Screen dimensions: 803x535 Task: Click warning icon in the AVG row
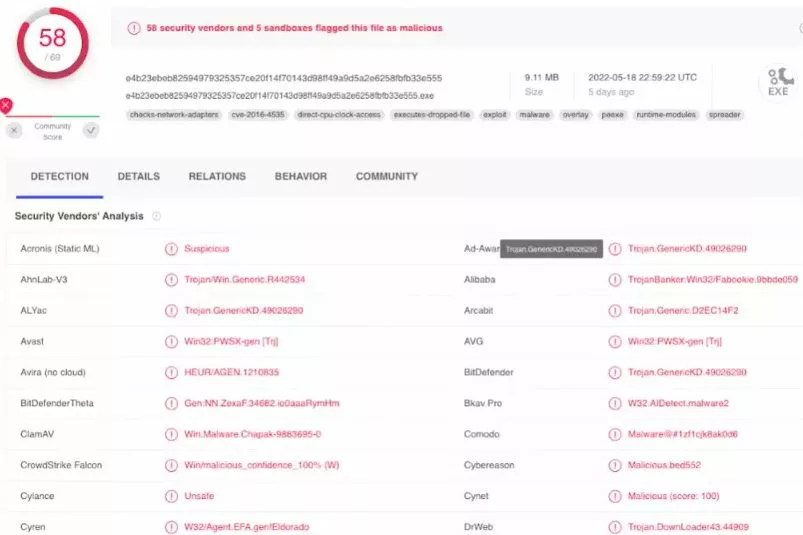tap(615, 341)
